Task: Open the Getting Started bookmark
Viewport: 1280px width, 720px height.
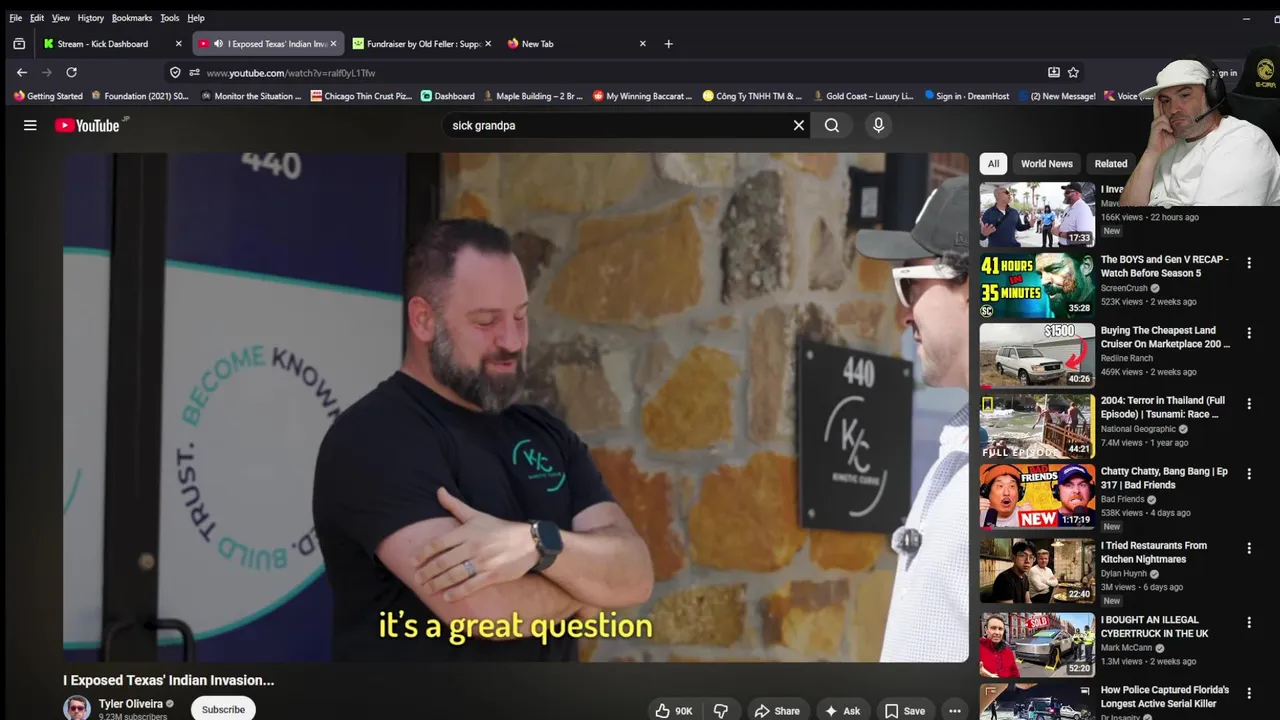Action: point(48,96)
